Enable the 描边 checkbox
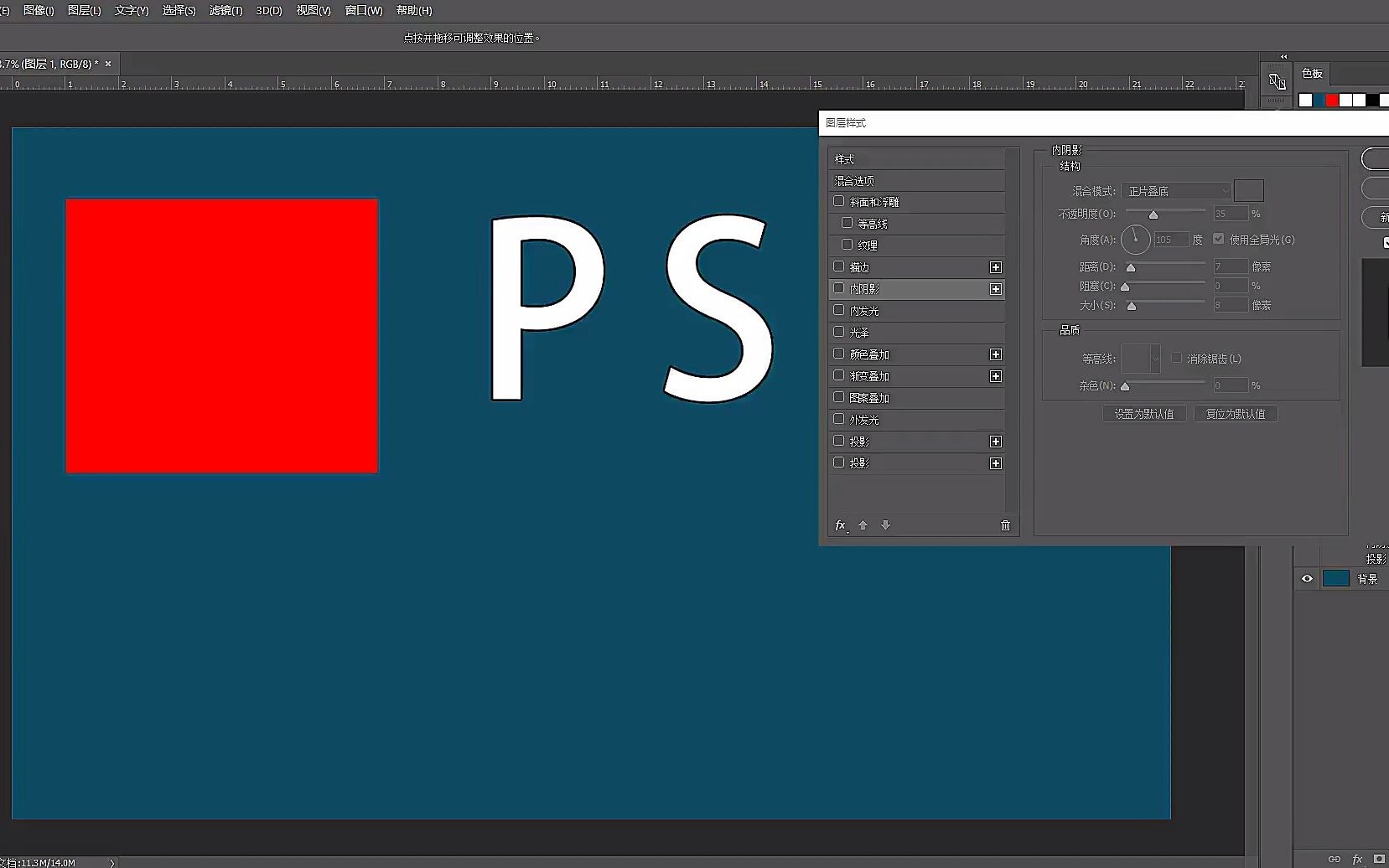 coord(839,266)
